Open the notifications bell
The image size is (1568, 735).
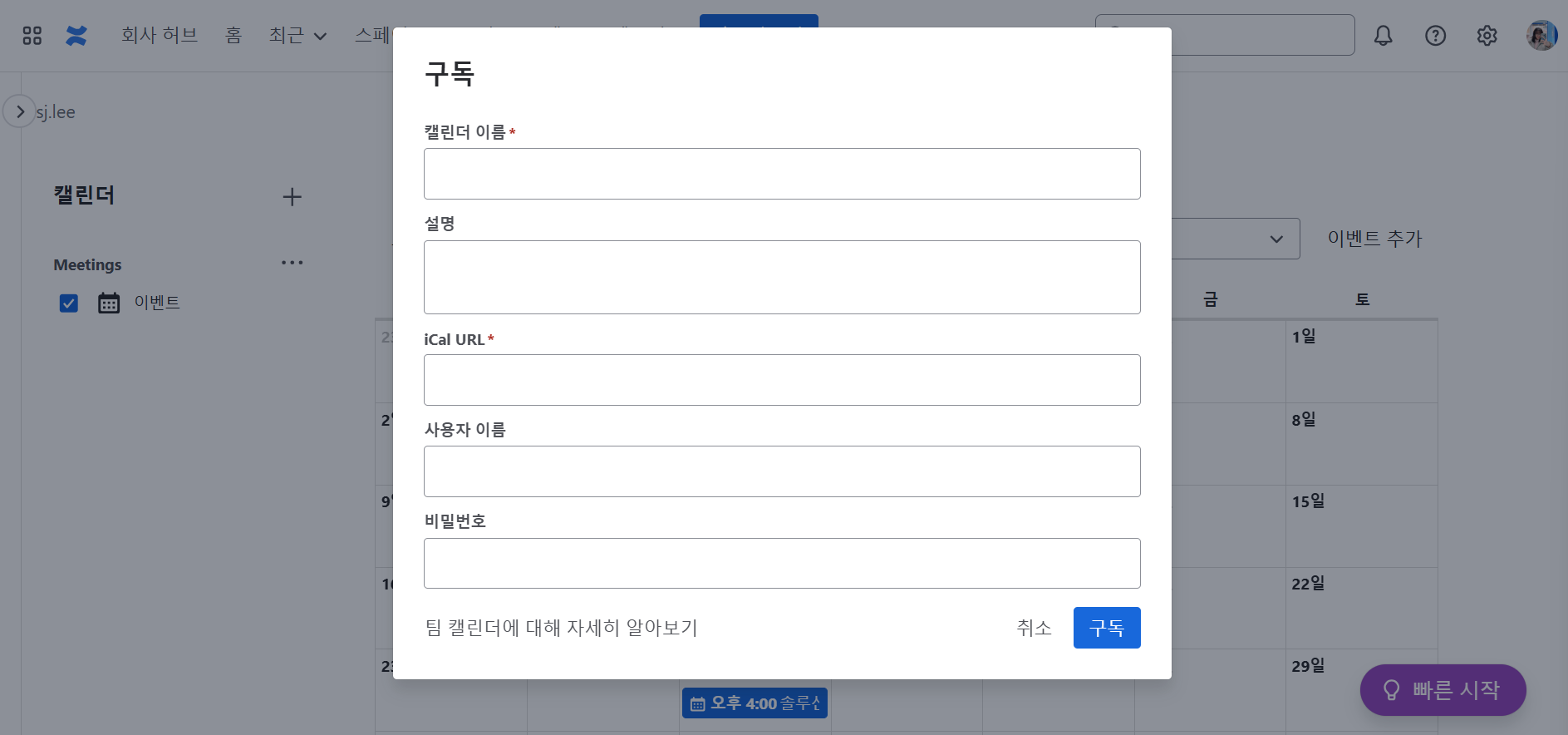tap(1383, 36)
